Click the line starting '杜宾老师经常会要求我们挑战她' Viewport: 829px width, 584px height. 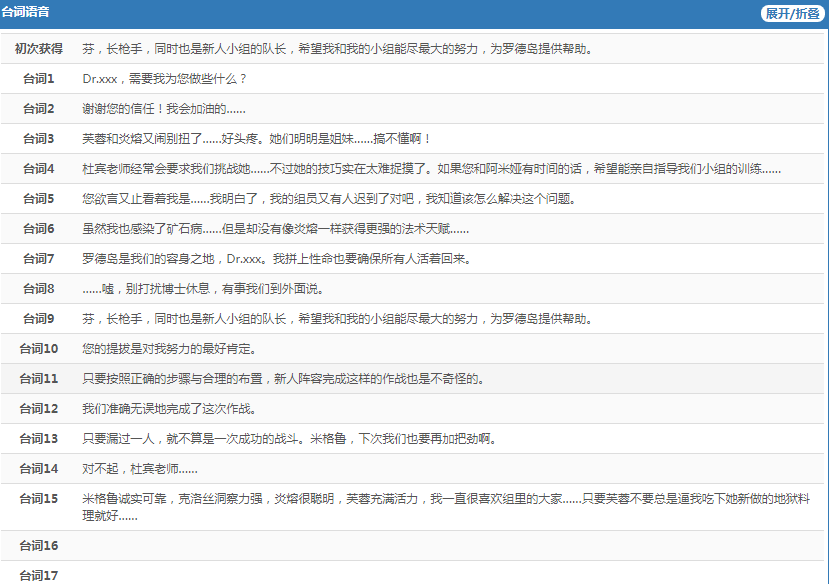(431, 169)
